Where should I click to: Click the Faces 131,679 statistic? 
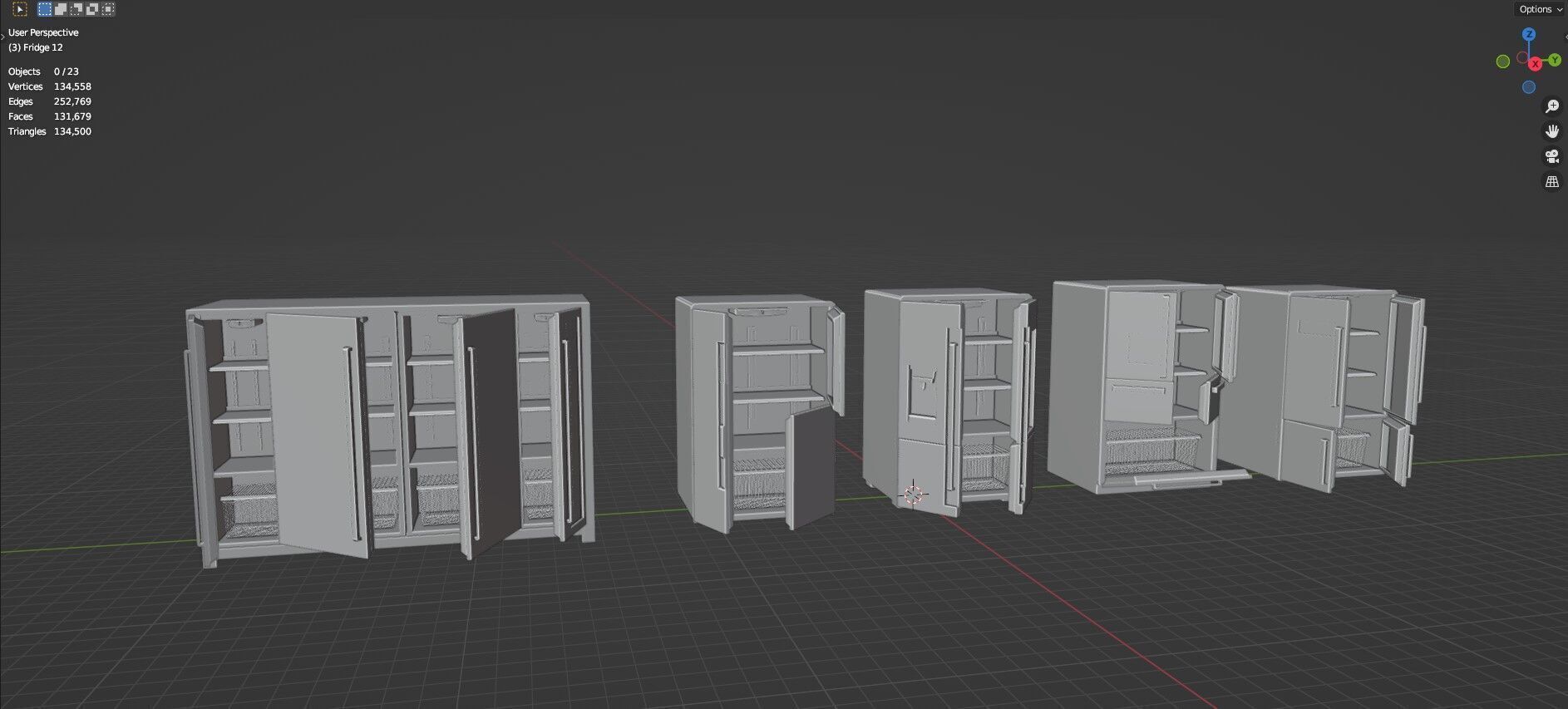click(x=50, y=116)
